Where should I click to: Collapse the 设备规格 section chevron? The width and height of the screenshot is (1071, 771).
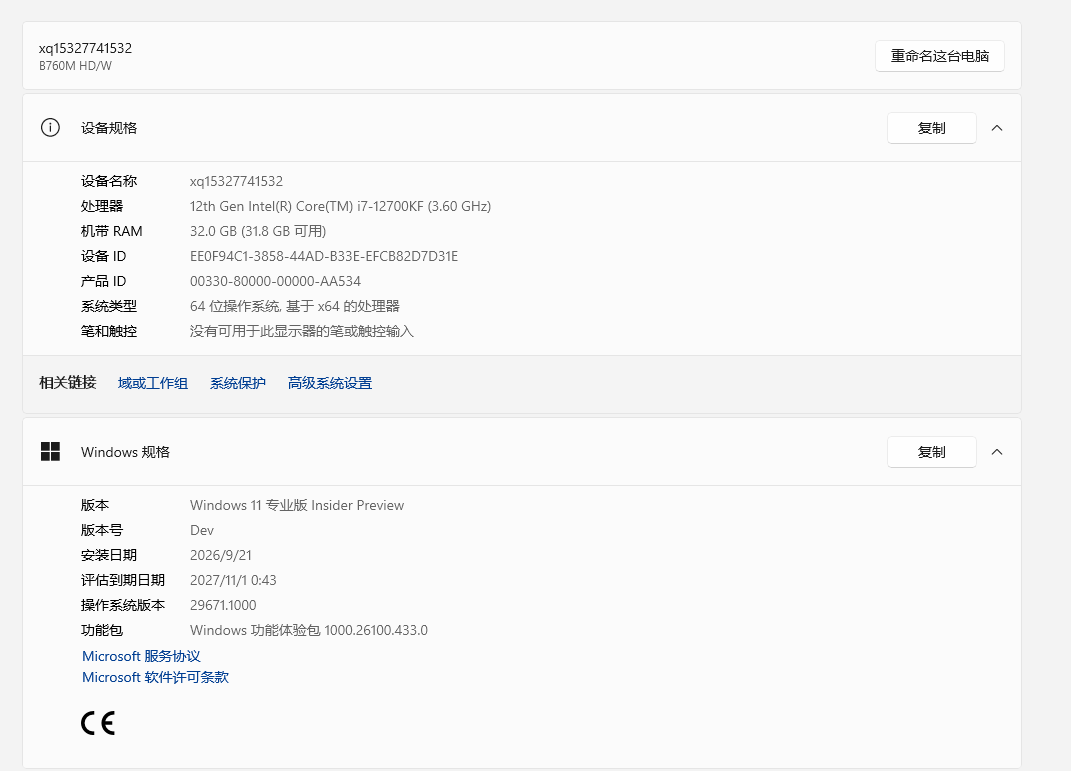click(997, 128)
